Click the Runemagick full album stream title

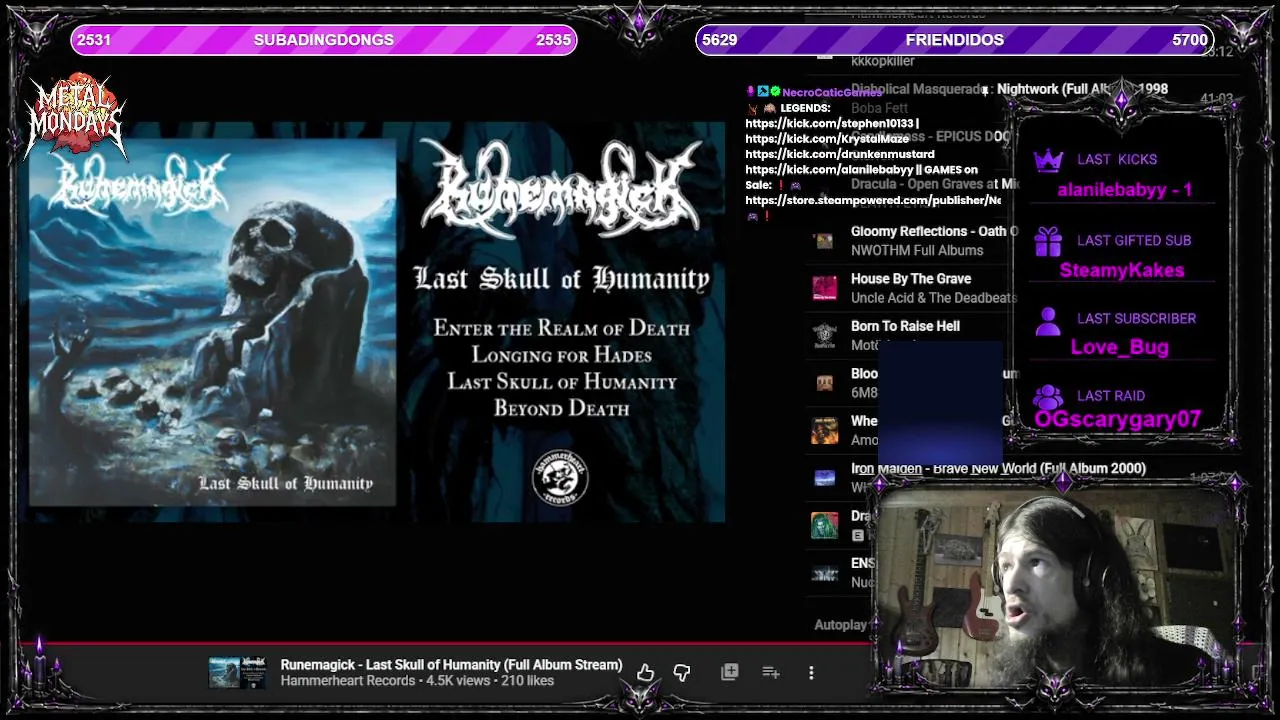[x=451, y=664]
